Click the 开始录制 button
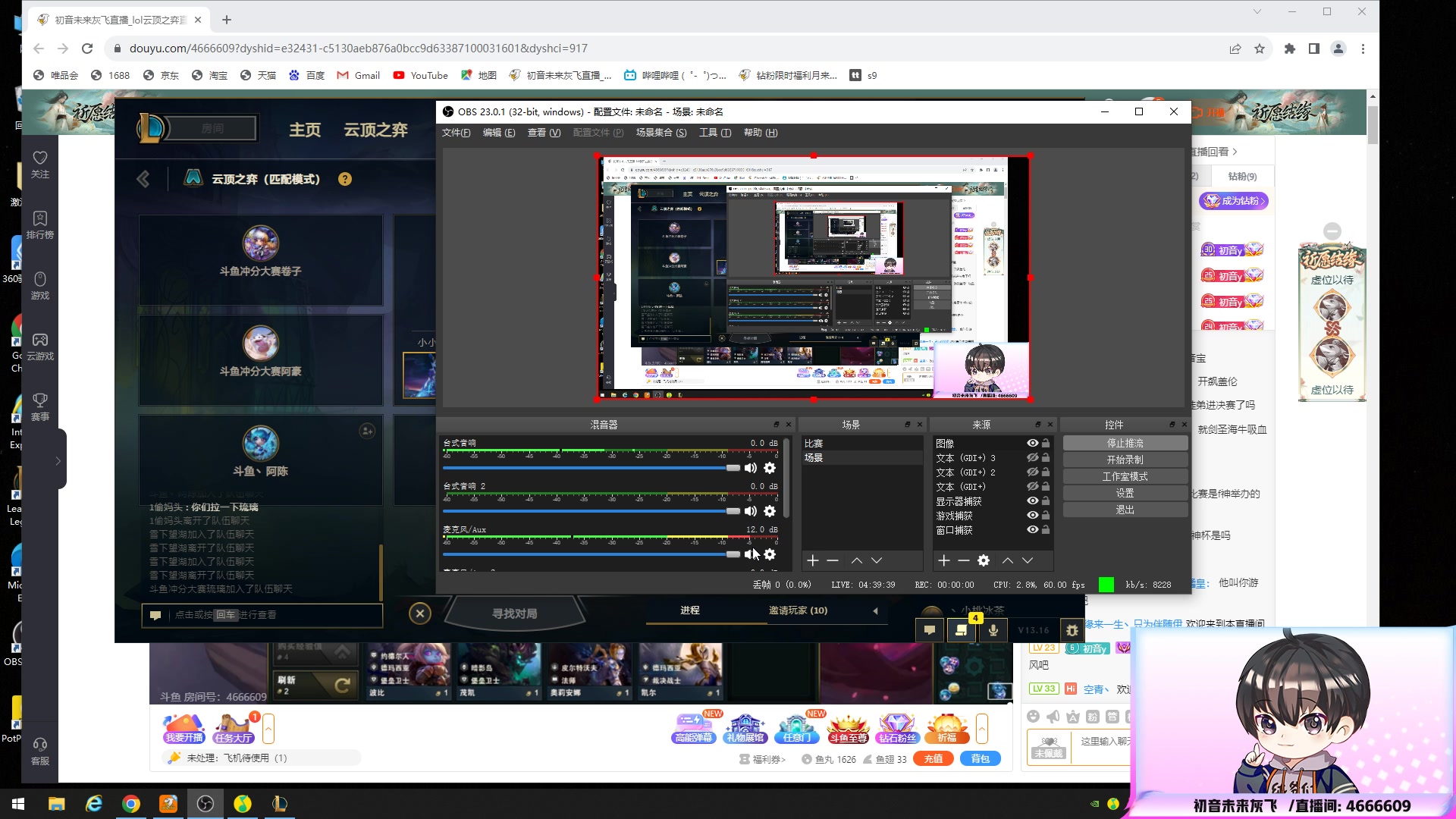The image size is (1456, 819). pos(1125,460)
